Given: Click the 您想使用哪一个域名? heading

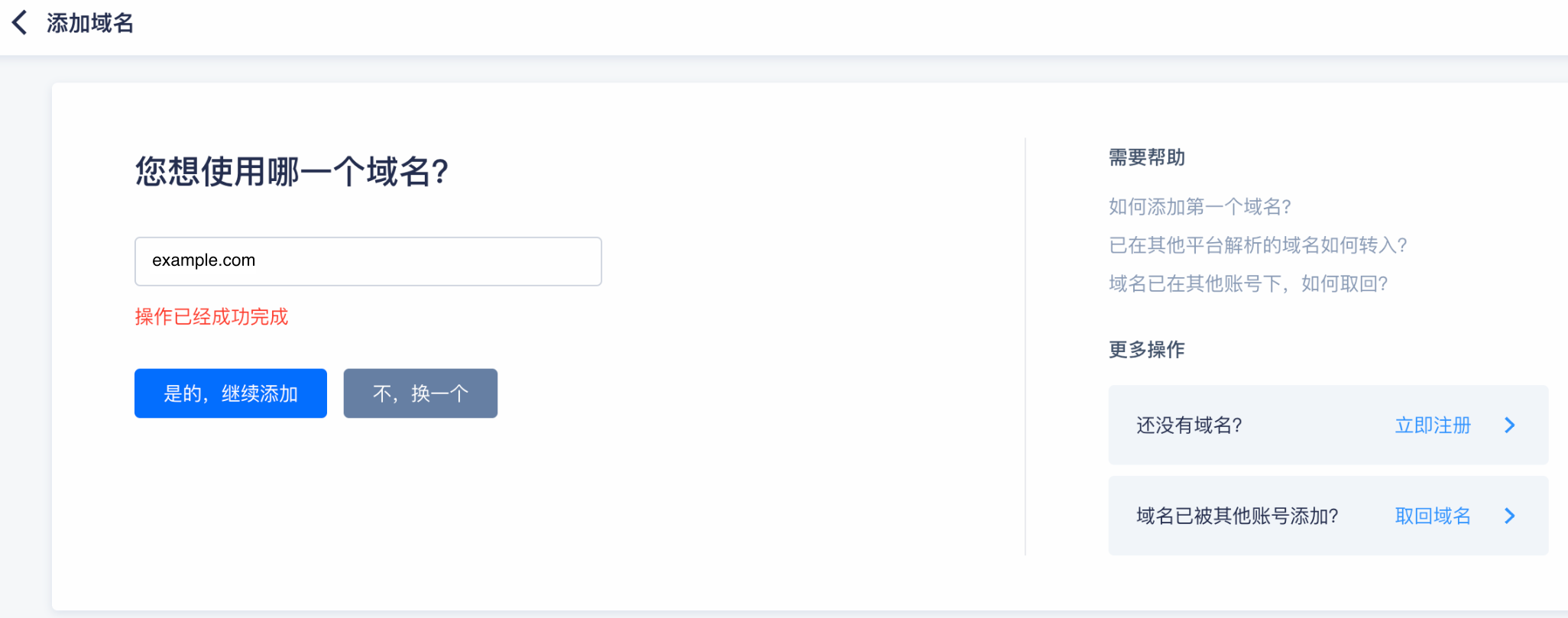Looking at the screenshot, I should 292,171.
